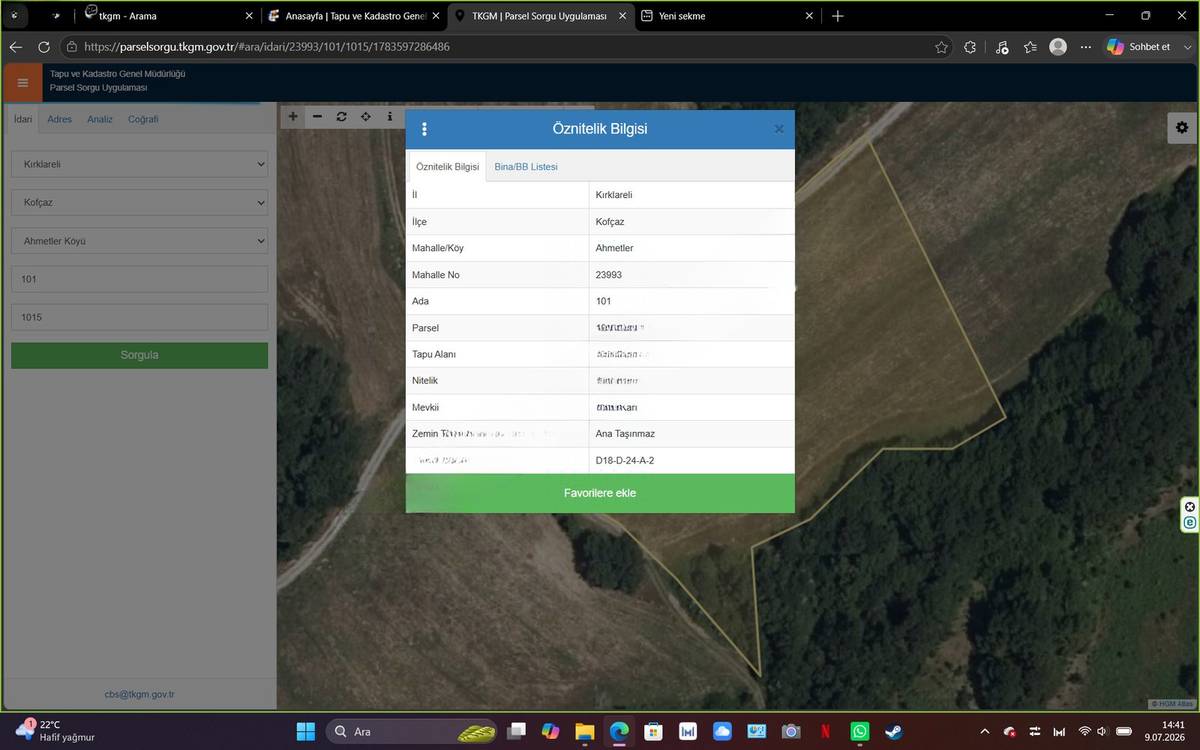The image size is (1200, 750).
Task: Close the Öznitelik Bilgisi dialog
Action: pyautogui.click(x=779, y=129)
